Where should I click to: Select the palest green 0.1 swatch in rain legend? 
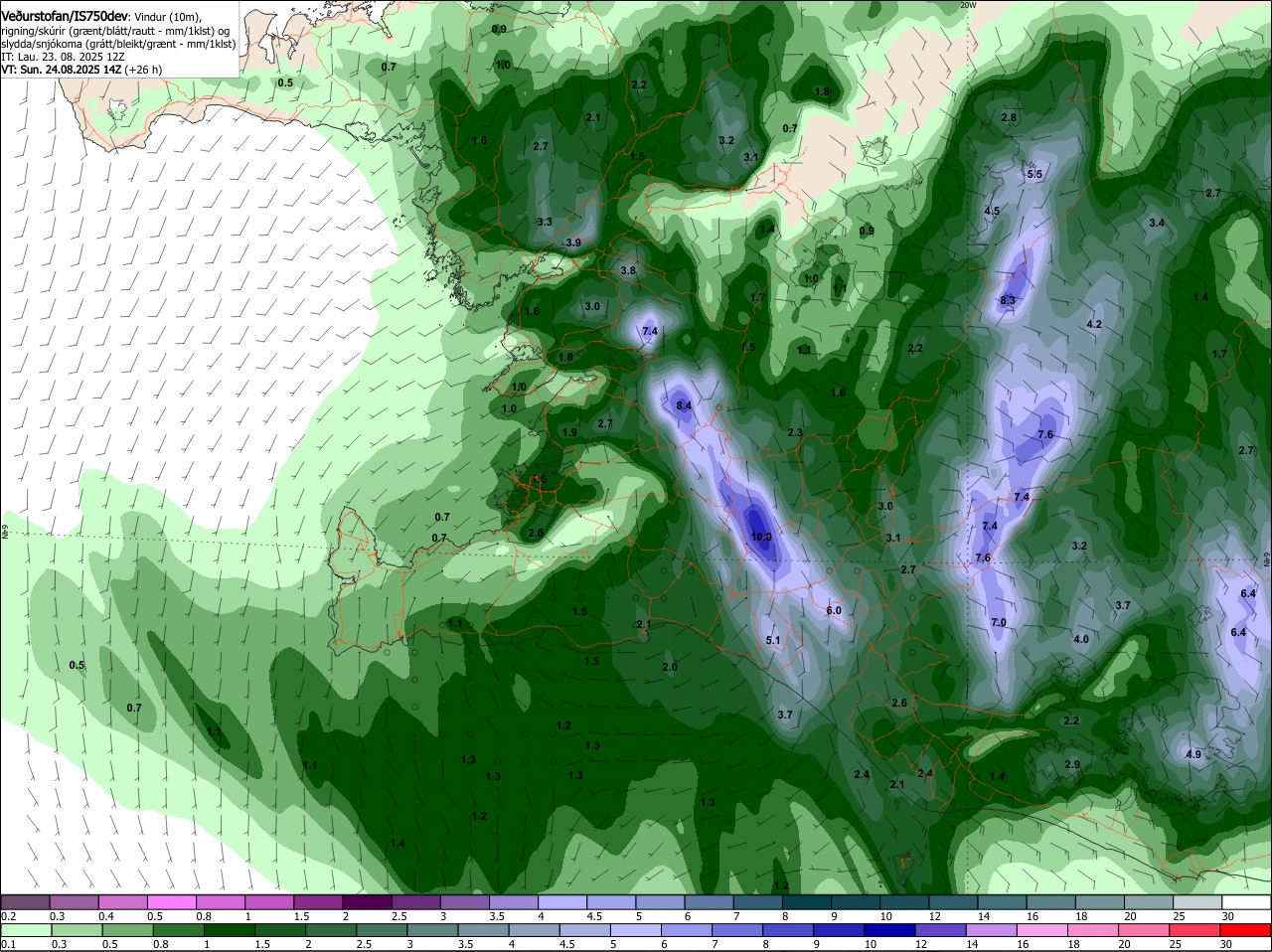(27, 931)
